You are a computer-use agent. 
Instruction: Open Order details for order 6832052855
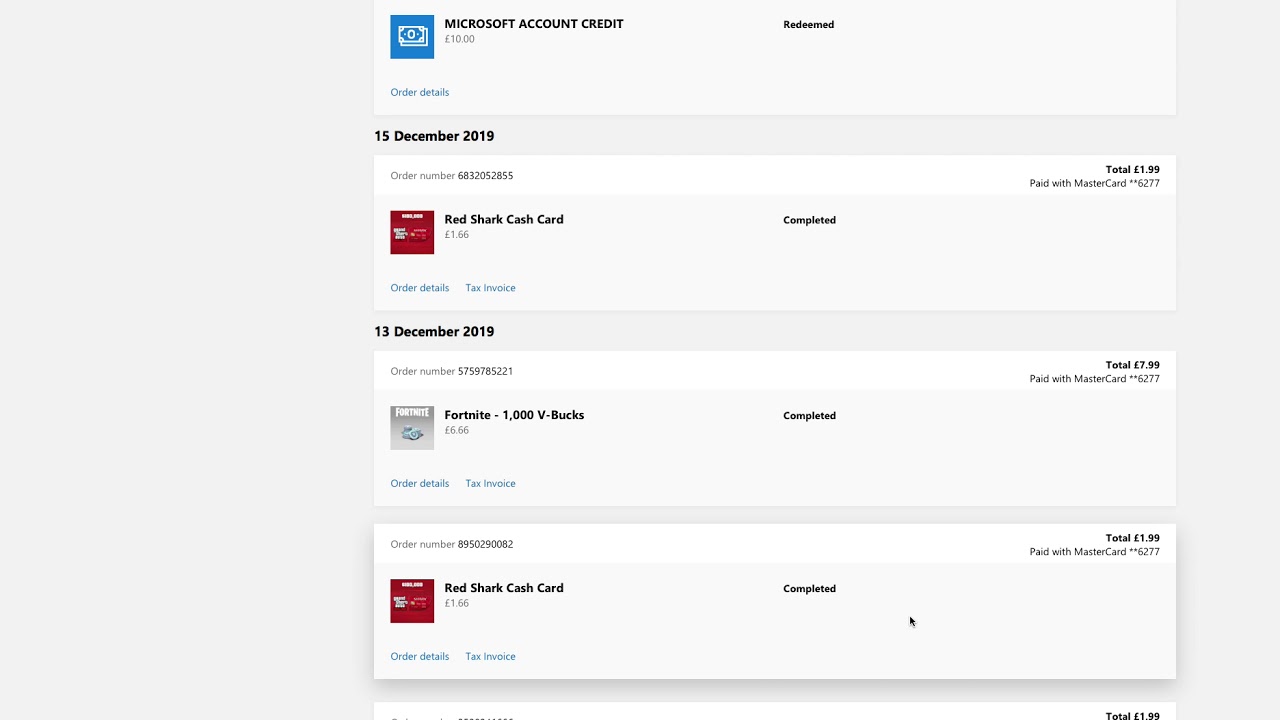click(x=420, y=288)
